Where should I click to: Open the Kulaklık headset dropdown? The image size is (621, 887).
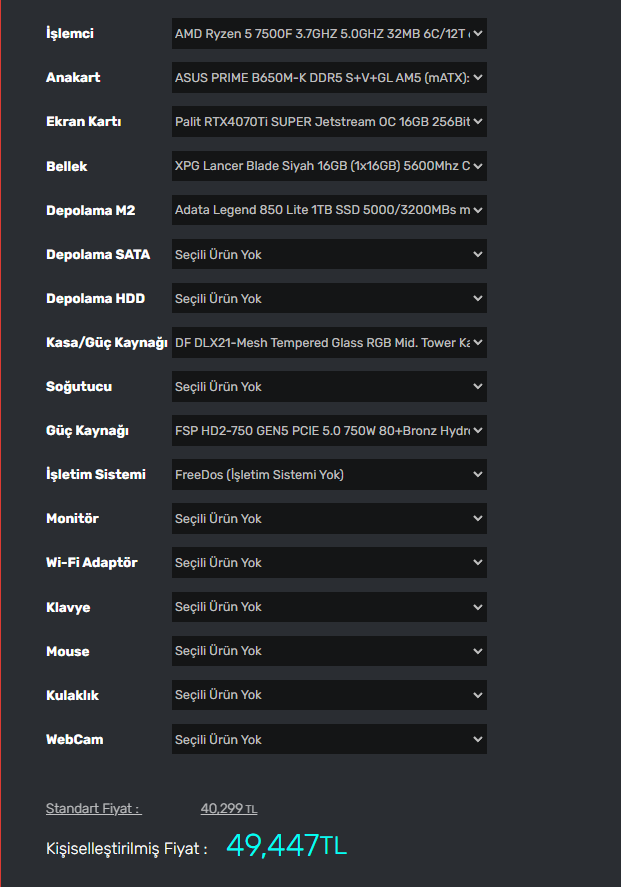click(x=329, y=695)
